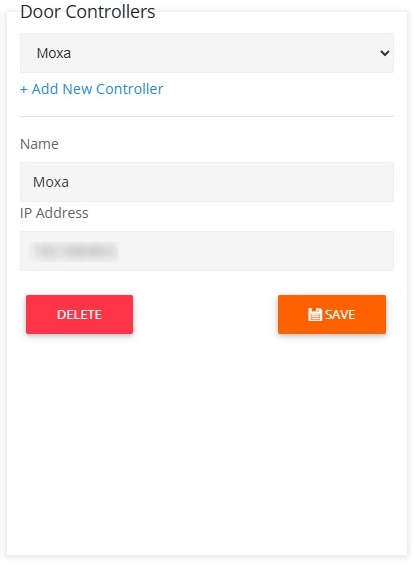414x566 pixels.
Task: Select the Moxa text in controller combo box
Action: [x=54, y=53]
